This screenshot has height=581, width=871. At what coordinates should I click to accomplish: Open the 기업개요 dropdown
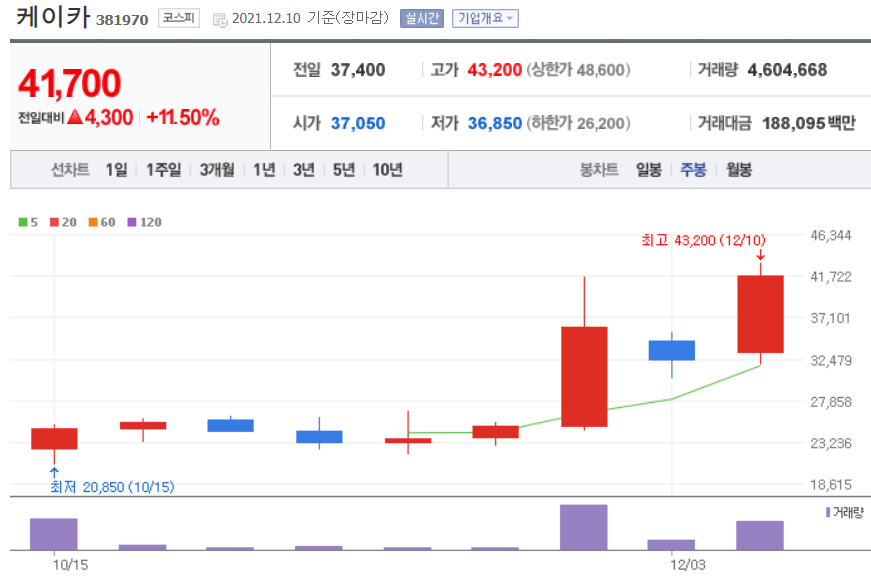tap(485, 18)
